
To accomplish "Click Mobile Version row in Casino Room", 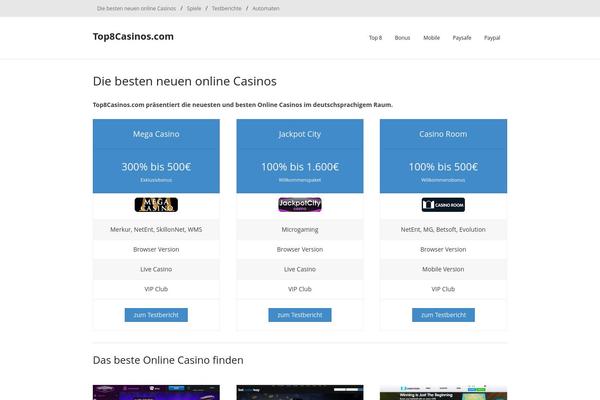I will (x=443, y=269).
